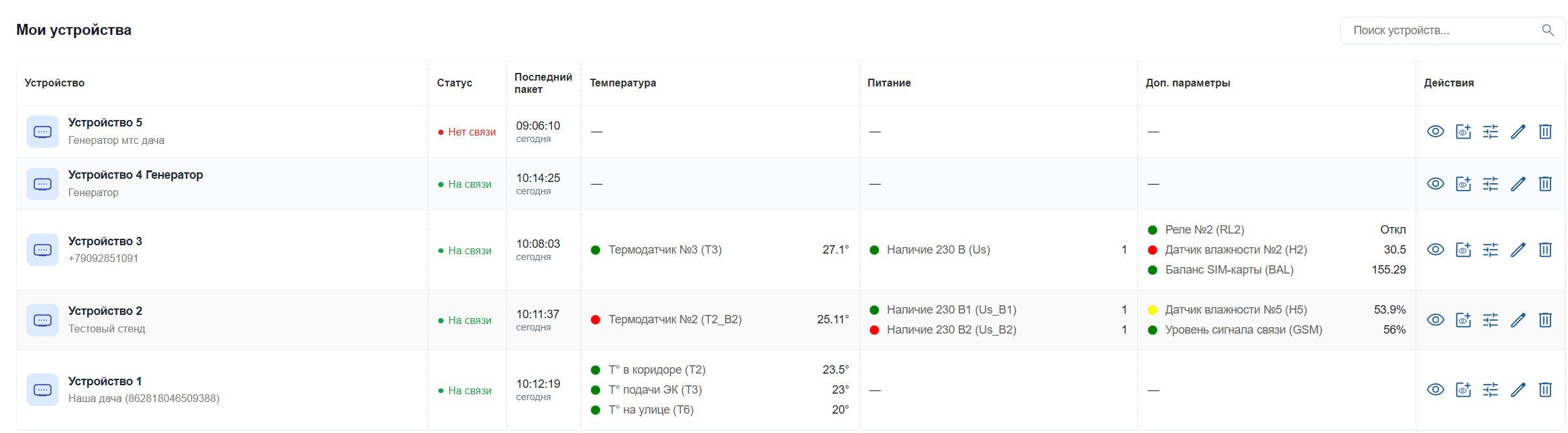The height and width of the screenshot is (433, 1568).
Task: Edit Устройство 3 with the pencil icon
Action: [1518, 250]
